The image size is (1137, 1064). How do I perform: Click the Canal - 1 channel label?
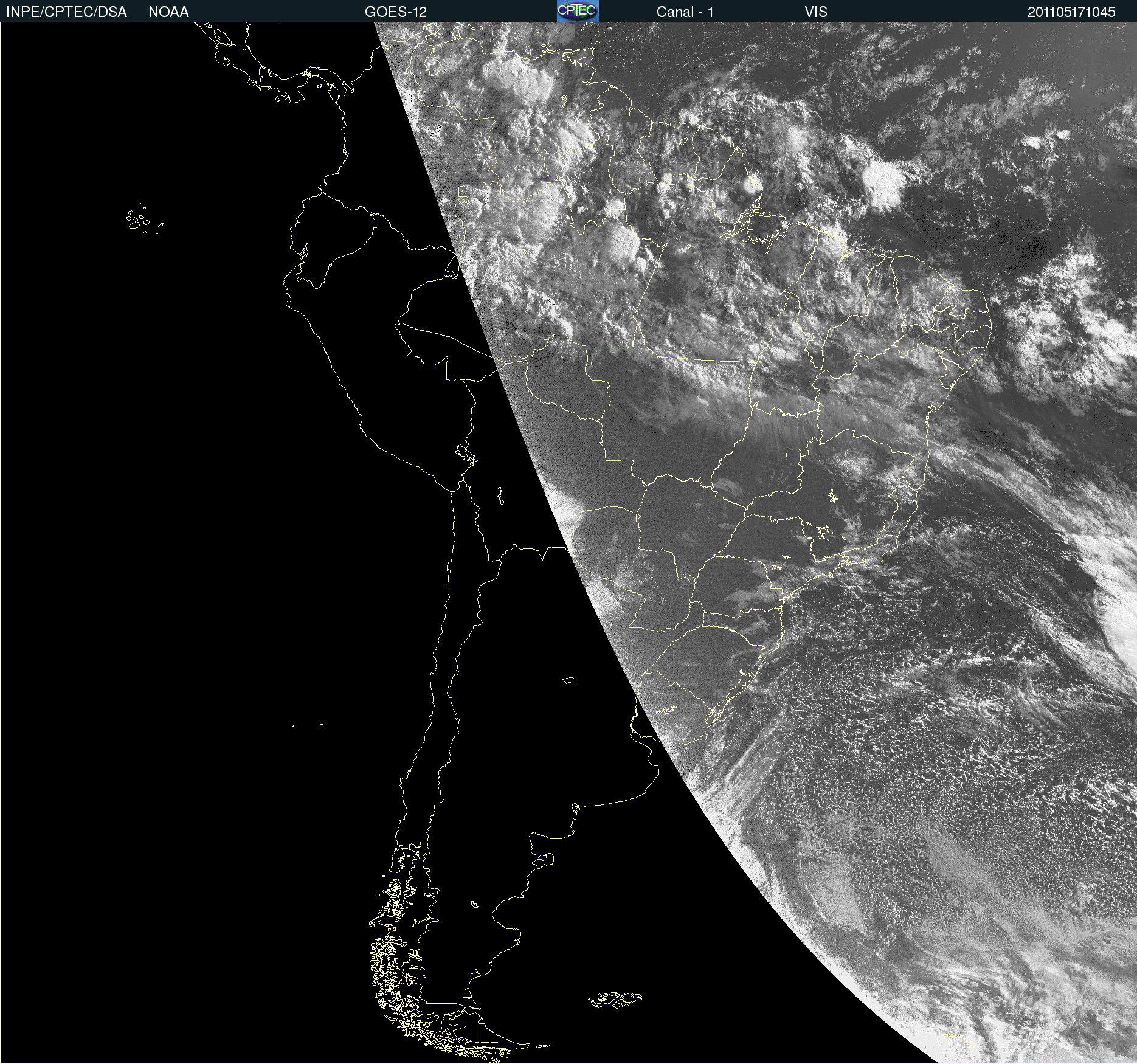tap(685, 12)
